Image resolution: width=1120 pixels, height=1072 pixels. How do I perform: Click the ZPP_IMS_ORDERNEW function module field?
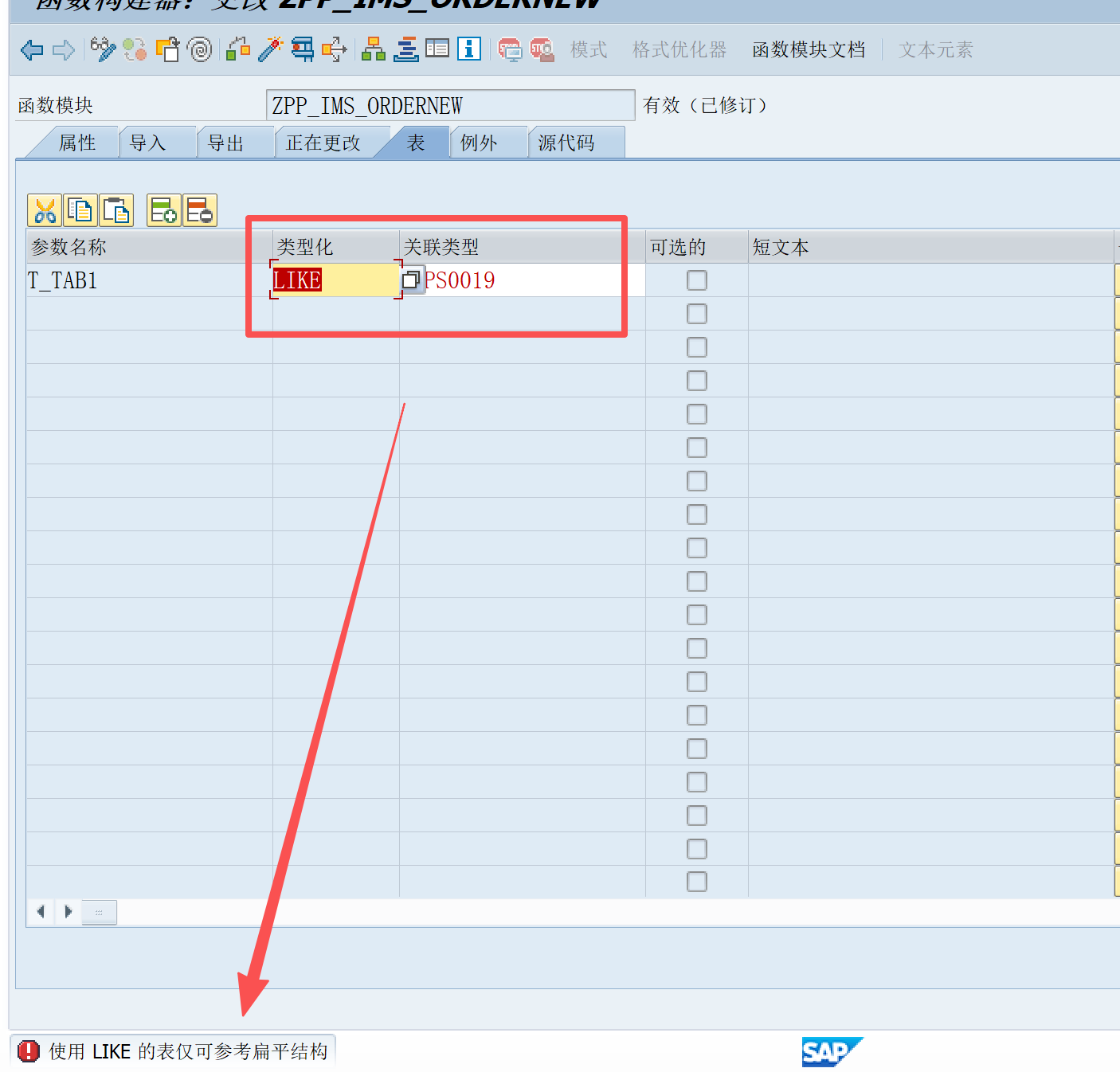[450, 105]
